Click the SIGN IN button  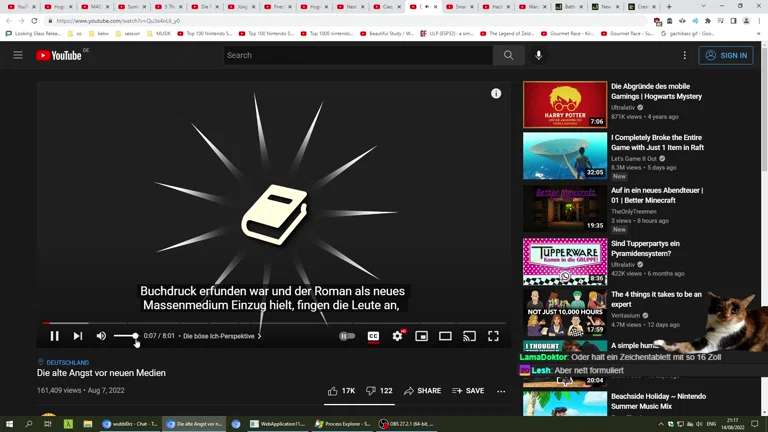pyautogui.click(x=726, y=55)
